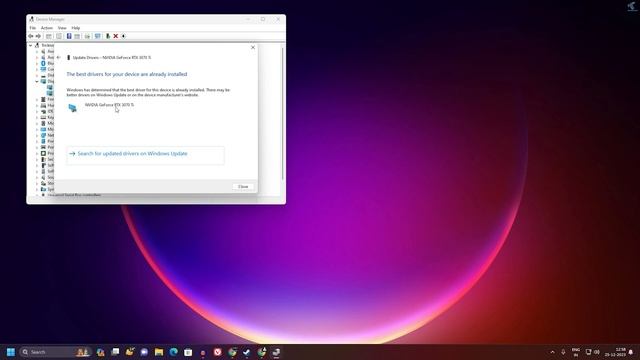
Task: Open the notification bell in the tray
Action: point(631,352)
